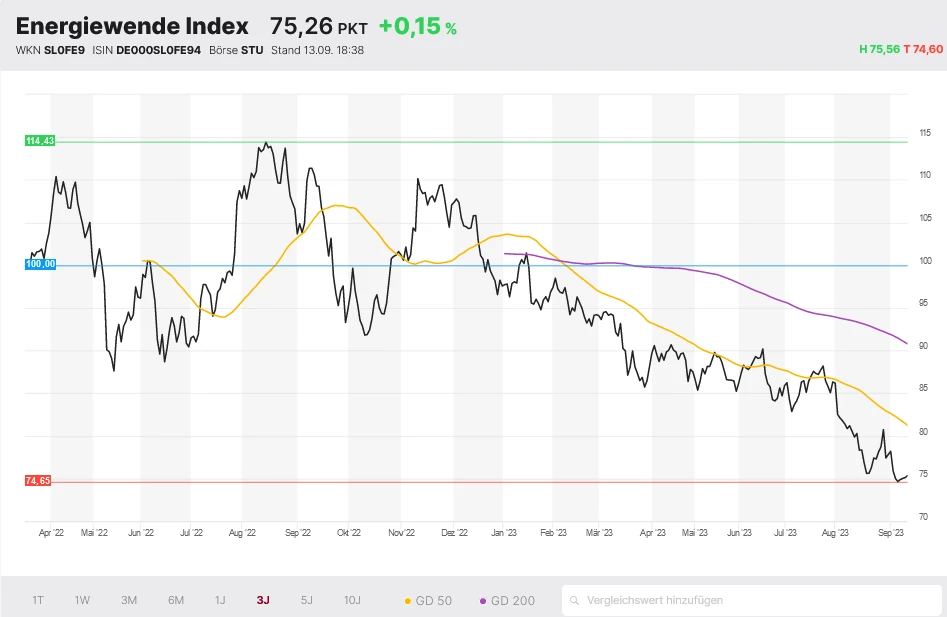
Task: Click the Energiewende Index title
Action: pos(132,26)
